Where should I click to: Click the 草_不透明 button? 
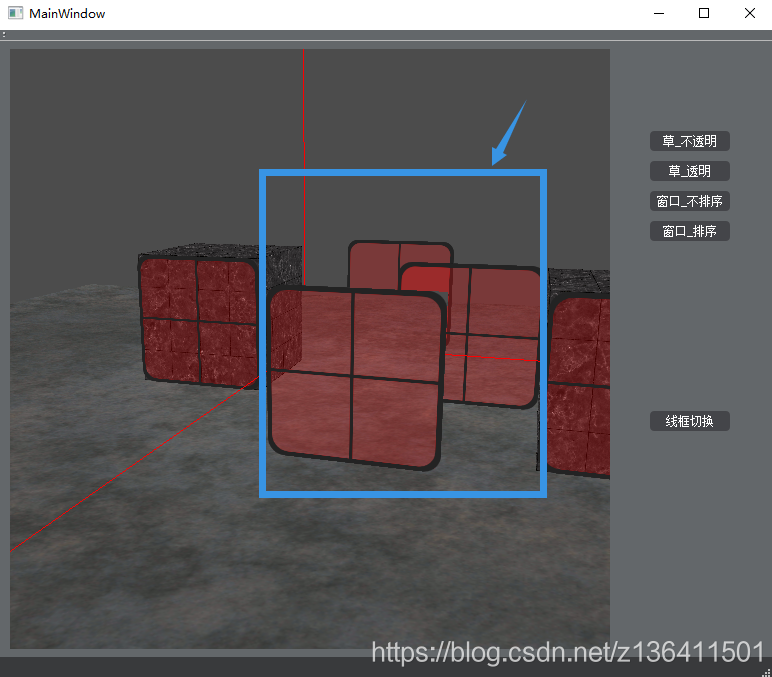[689, 141]
